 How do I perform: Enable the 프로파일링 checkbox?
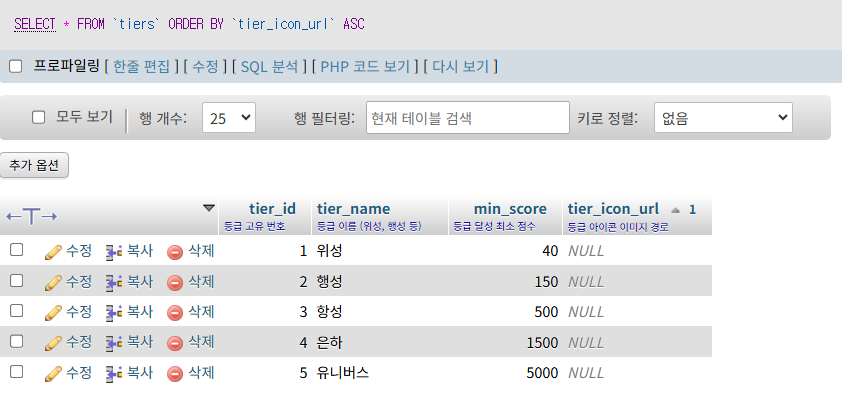(16, 67)
